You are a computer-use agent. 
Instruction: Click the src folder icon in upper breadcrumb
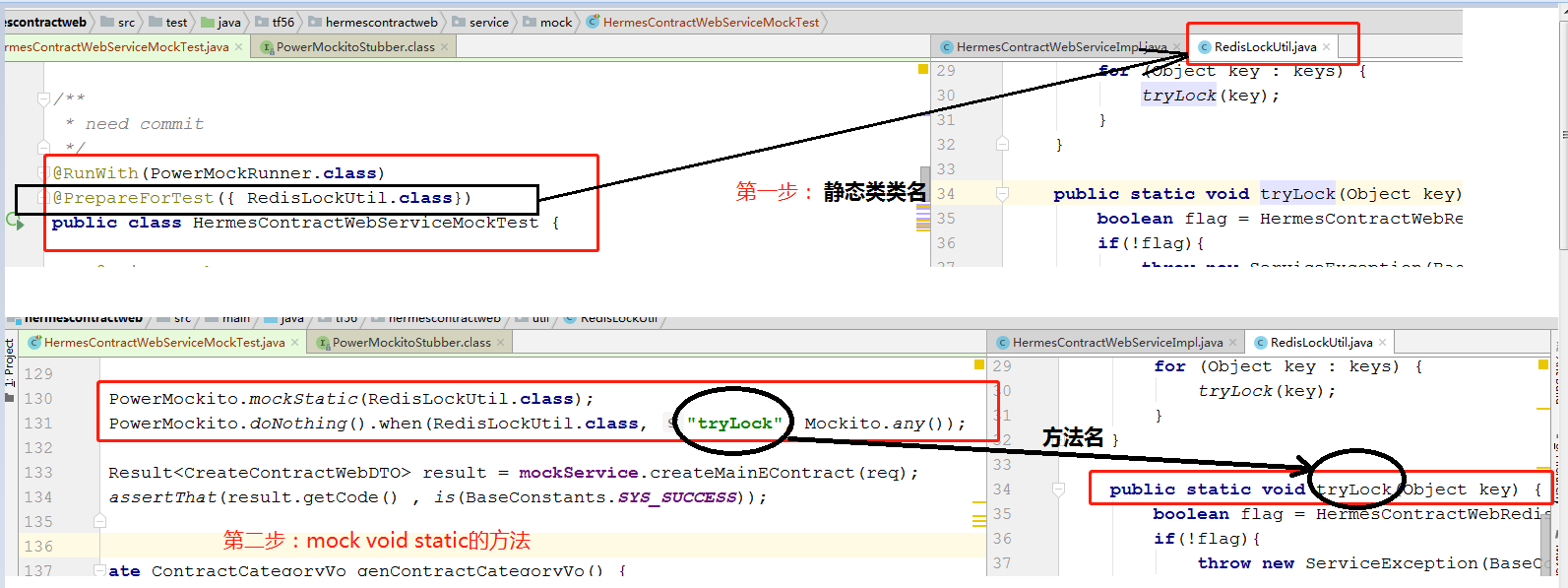pyautogui.click(x=108, y=22)
